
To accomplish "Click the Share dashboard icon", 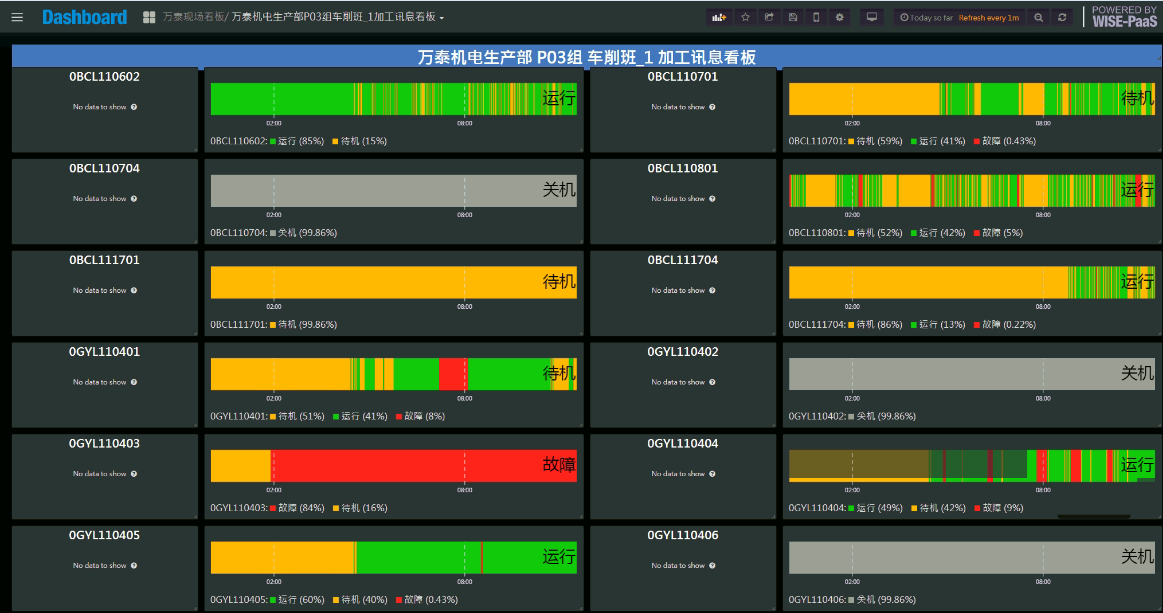I will tap(769, 17).
